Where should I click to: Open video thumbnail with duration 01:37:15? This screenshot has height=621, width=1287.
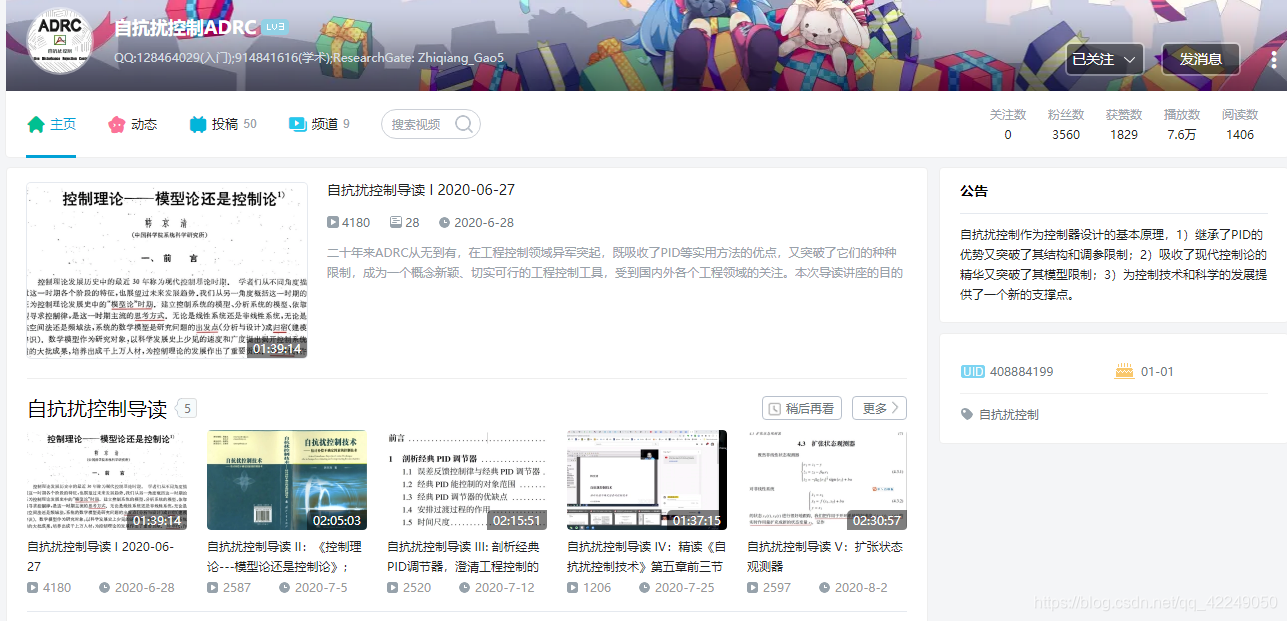click(647, 480)
